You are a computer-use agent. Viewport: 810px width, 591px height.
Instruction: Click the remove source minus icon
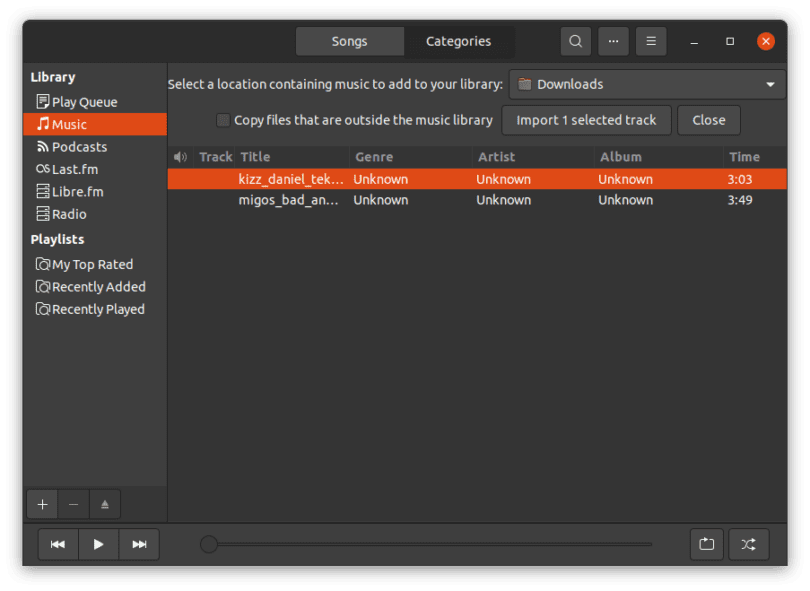(73, 505)
